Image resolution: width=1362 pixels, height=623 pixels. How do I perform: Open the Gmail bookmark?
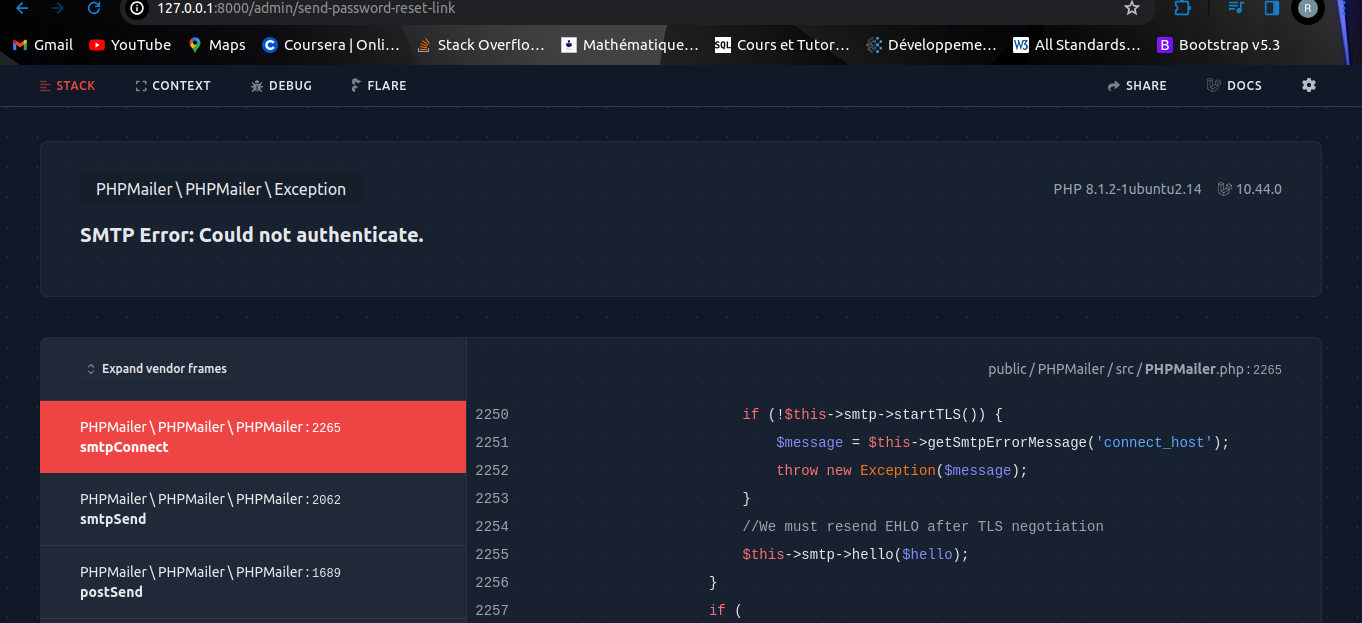coord(42,44)
